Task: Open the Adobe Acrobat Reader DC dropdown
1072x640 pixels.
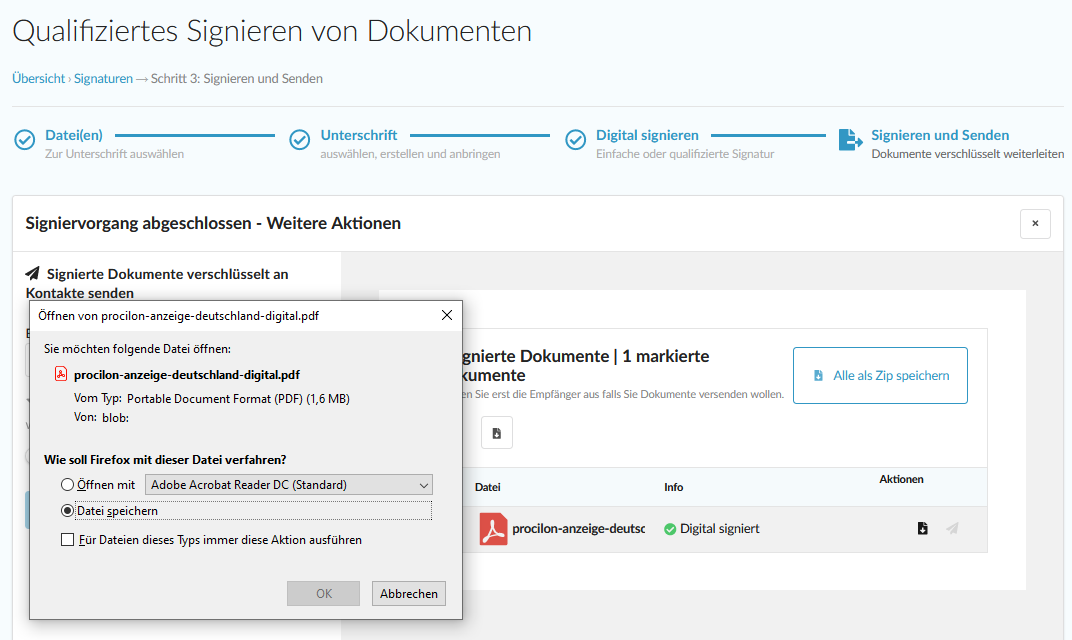Action: (289, 485)
